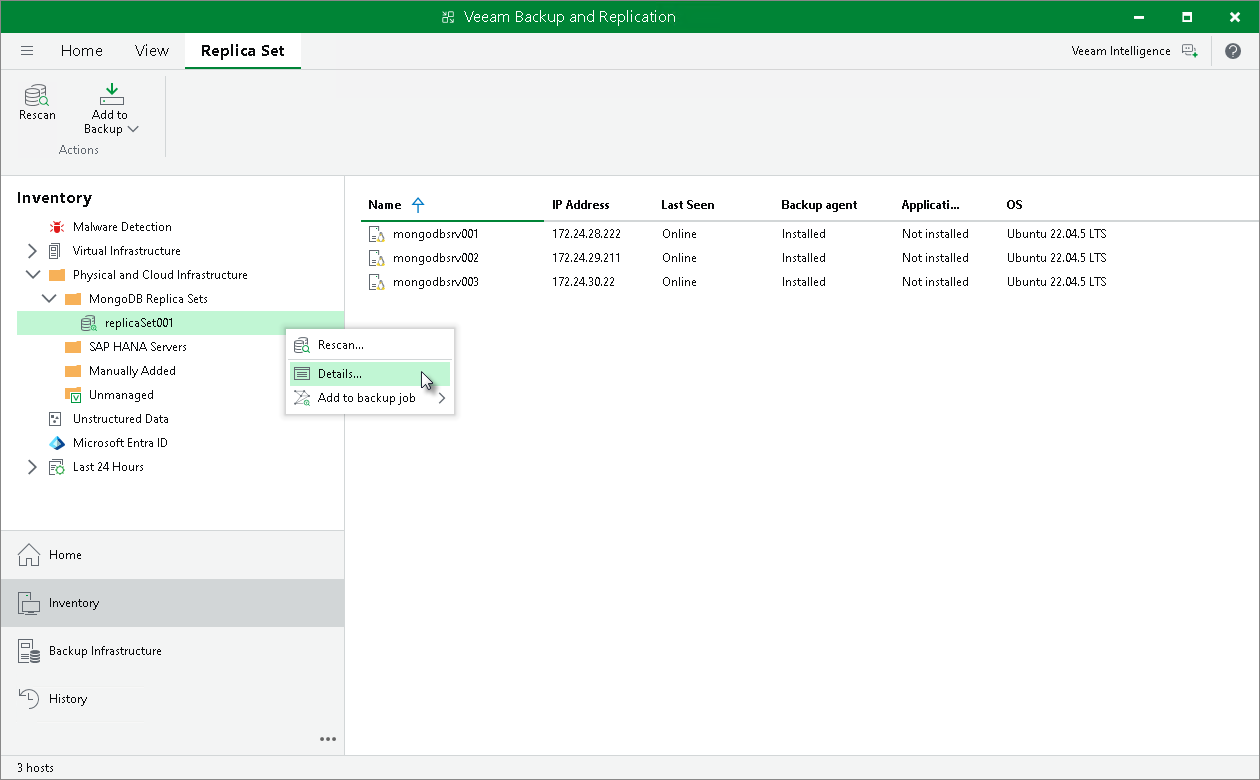The height and width of the screenshot is (780, 1260).
Task: Click the Unmanaged folder icon
Action: pyautogui.click(x=72, y=395)
